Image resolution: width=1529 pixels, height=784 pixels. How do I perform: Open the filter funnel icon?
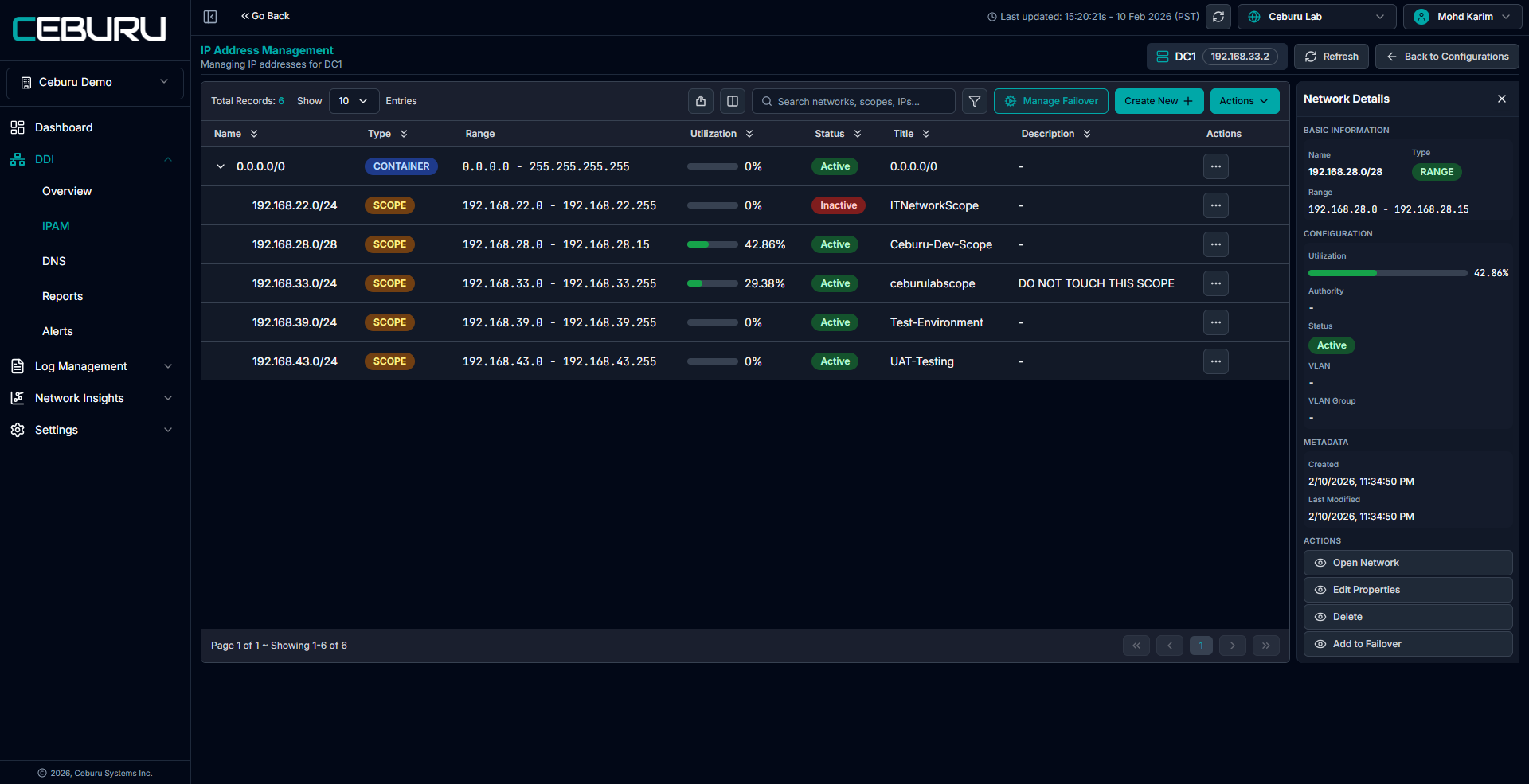975,101
